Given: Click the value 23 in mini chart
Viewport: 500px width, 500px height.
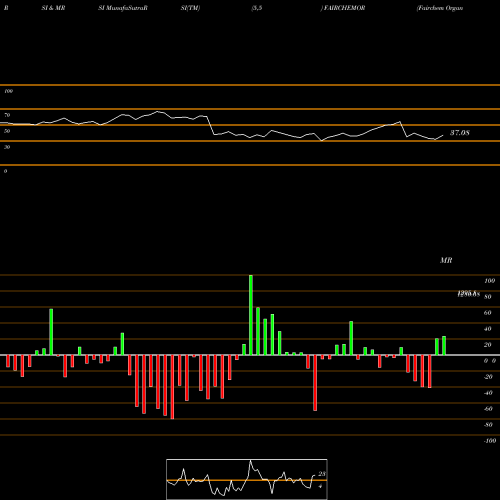Looking at the screenshot, I should pyautogui.click(x=322, y=474).
